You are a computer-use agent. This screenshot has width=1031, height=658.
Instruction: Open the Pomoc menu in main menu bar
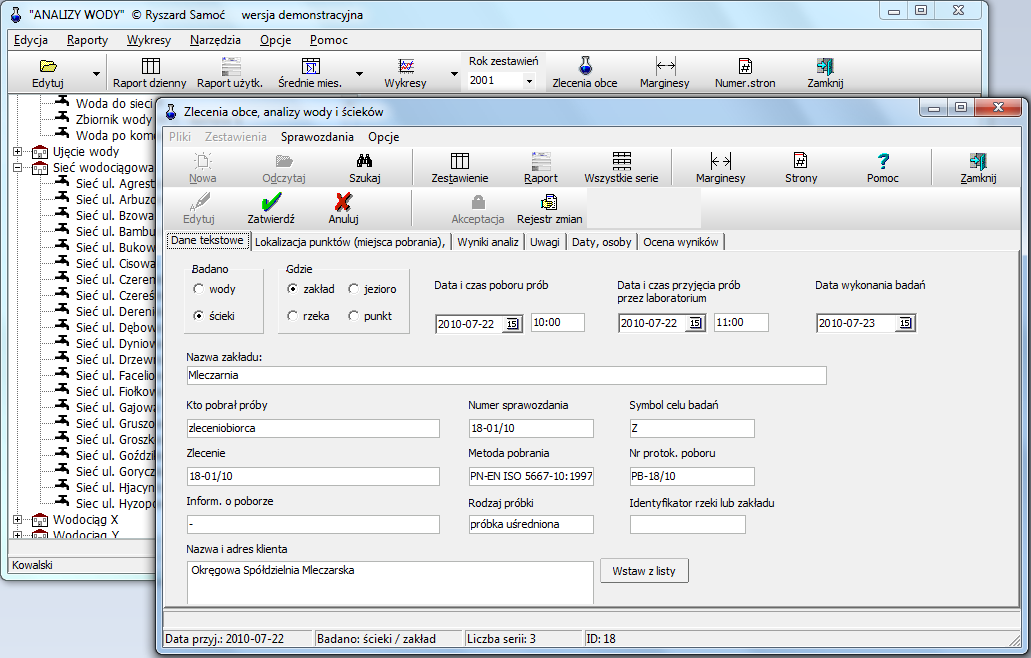coord(329,40)
